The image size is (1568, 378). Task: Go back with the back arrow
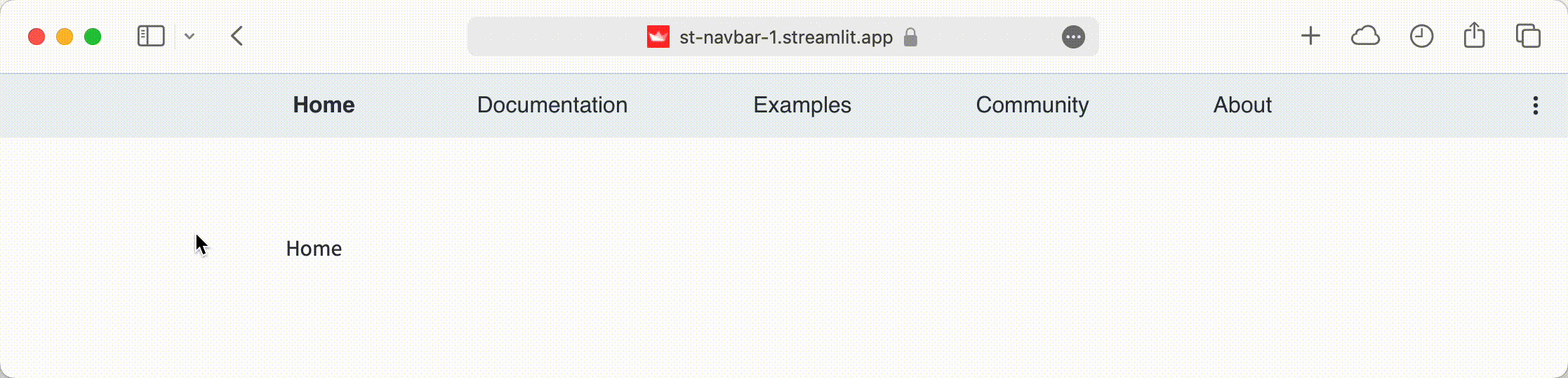237,36
